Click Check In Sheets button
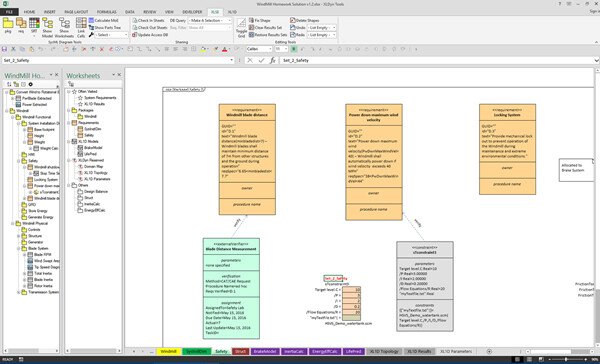 tap(148, 20)
